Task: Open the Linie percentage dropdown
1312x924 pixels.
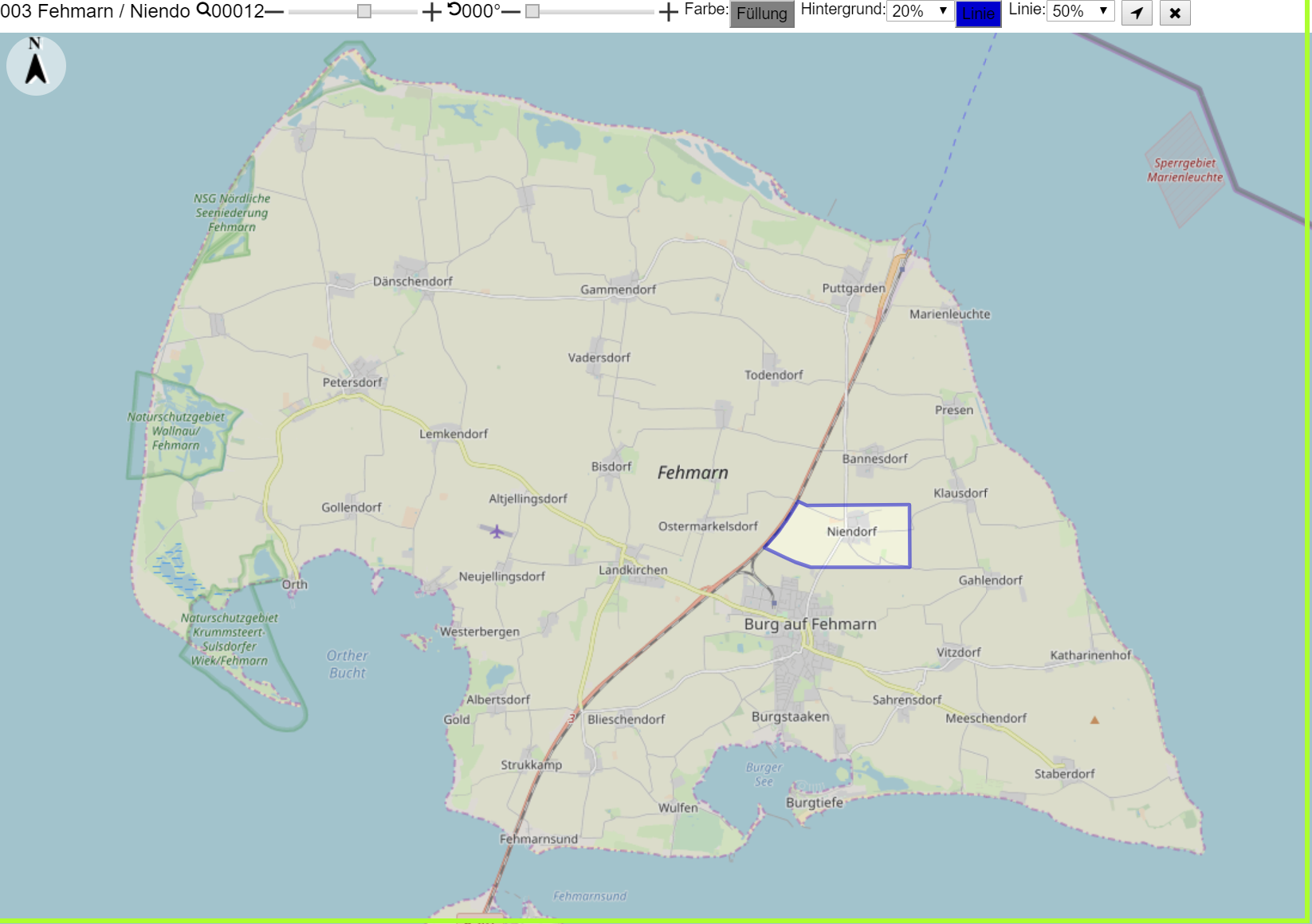Action: (x=1080, y=10)
